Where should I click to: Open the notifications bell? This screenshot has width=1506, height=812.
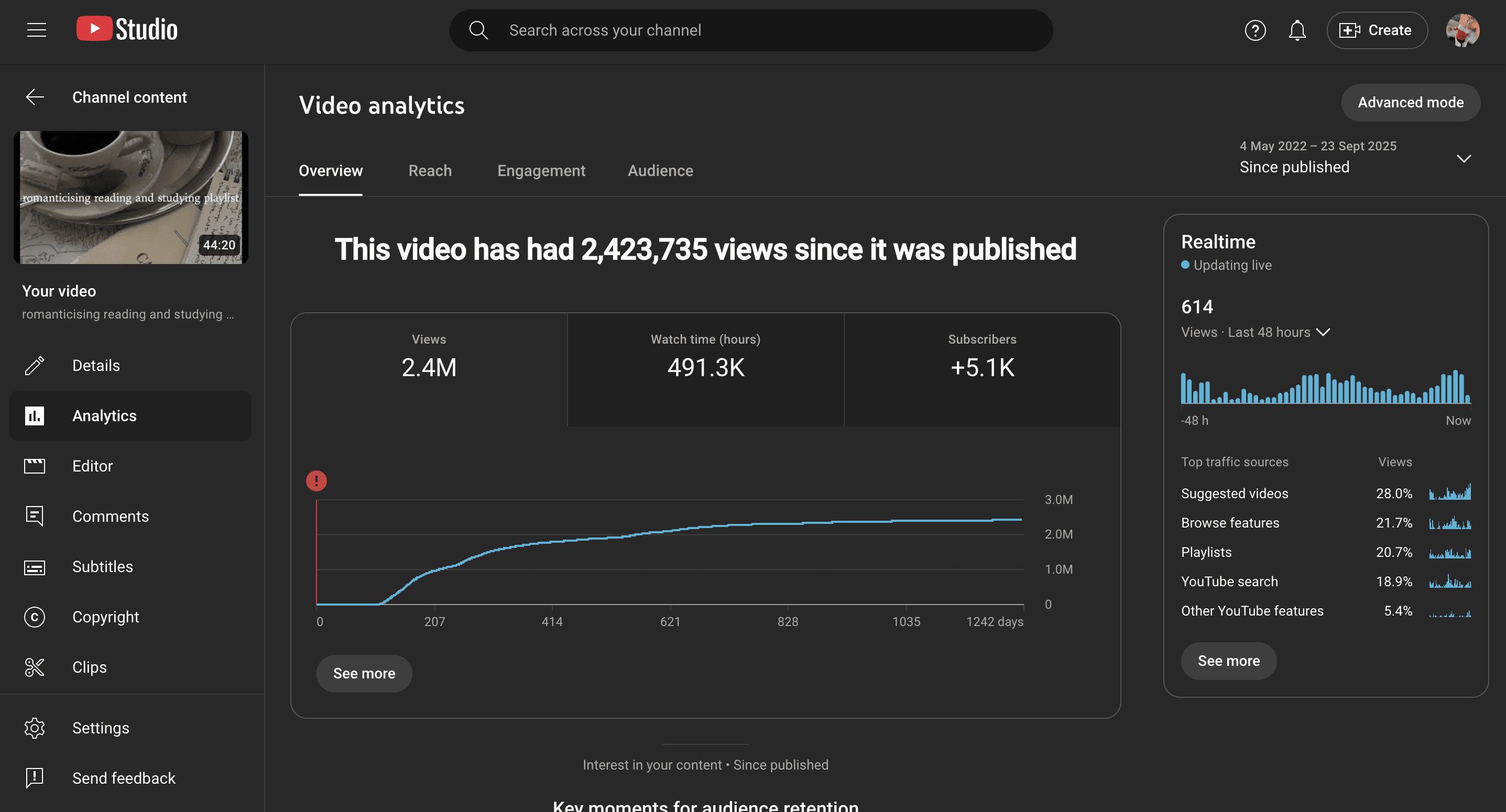pos(1297,30)
